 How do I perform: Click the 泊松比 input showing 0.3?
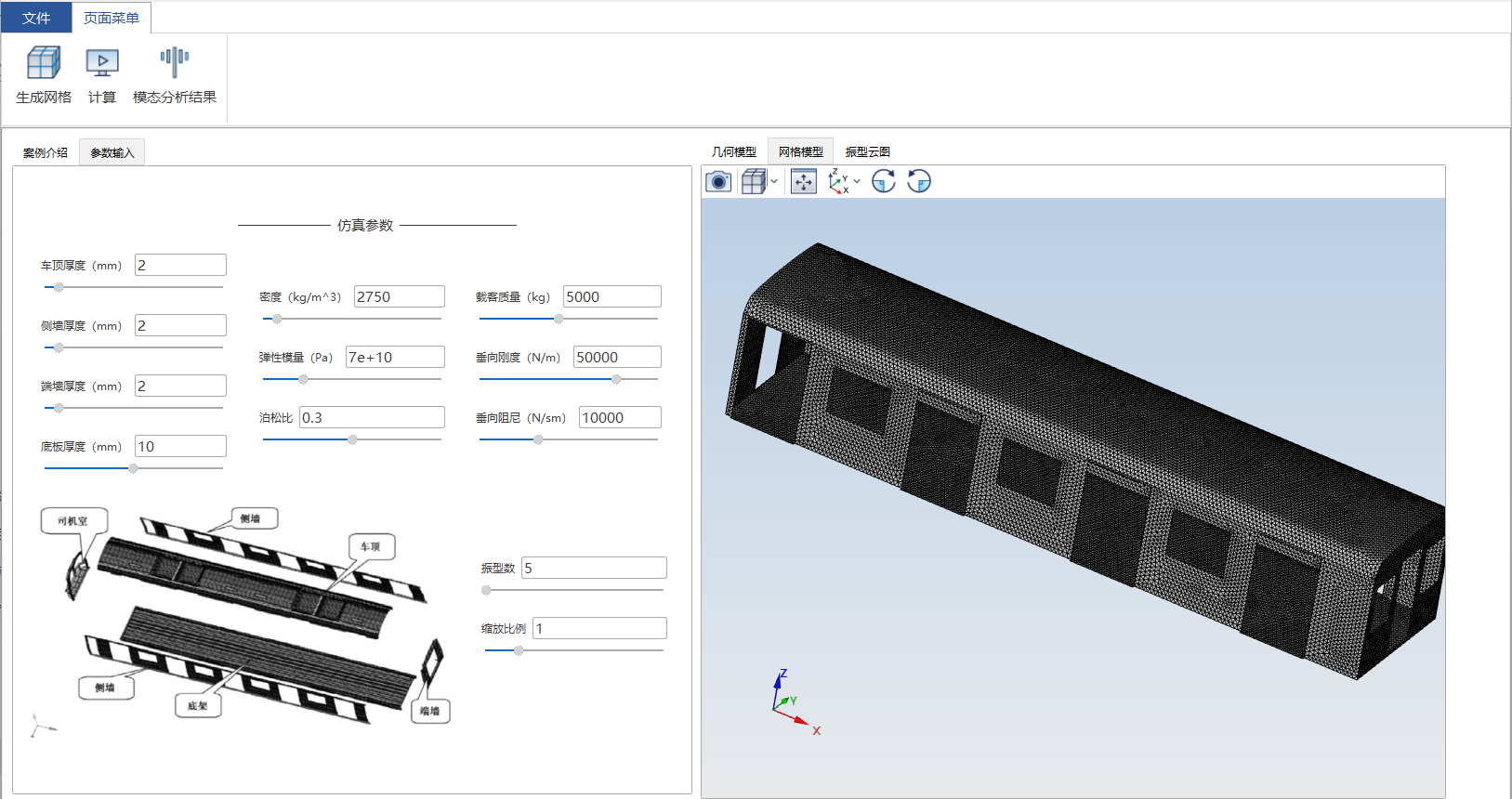point(372,417)
